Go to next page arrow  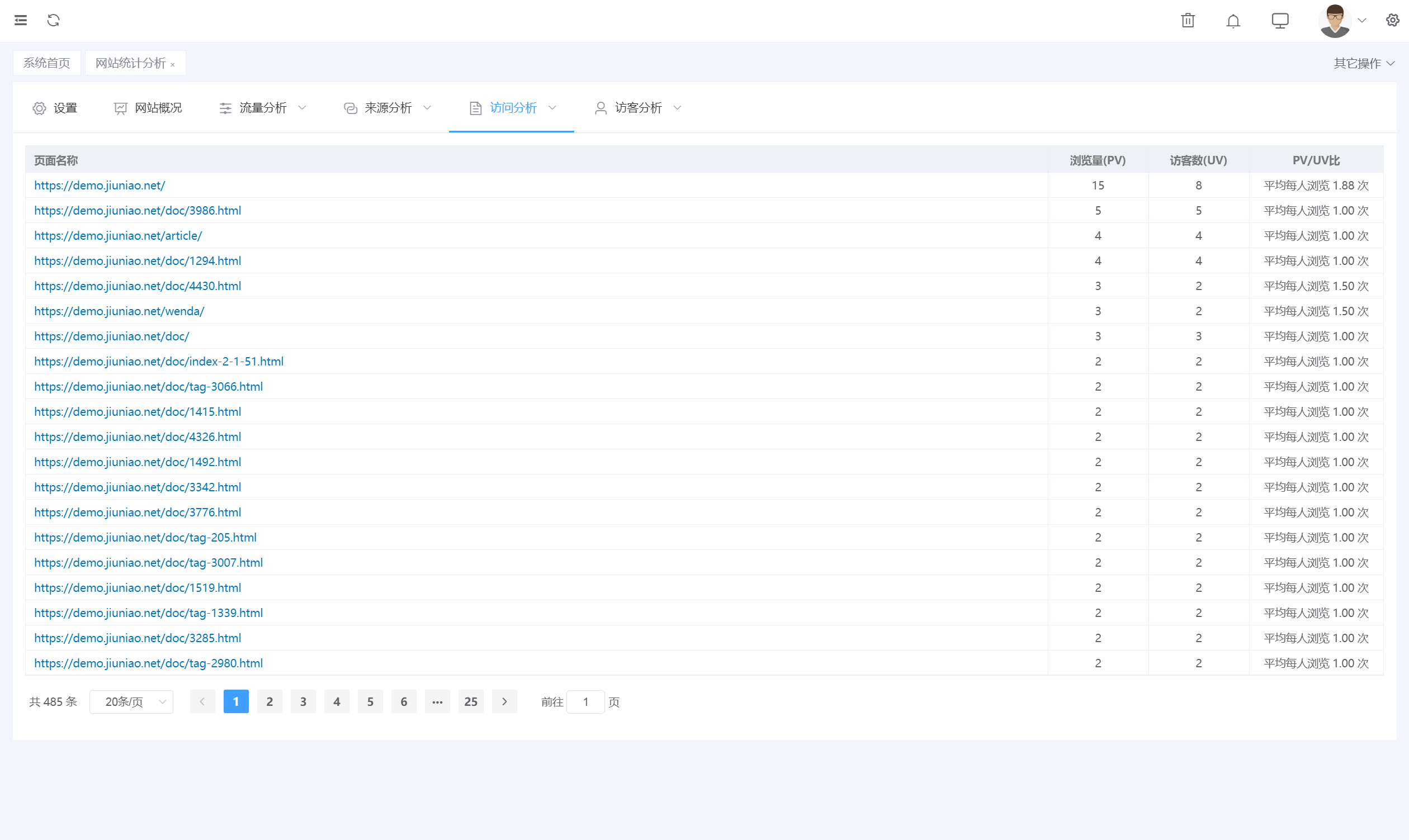[504, 702]
